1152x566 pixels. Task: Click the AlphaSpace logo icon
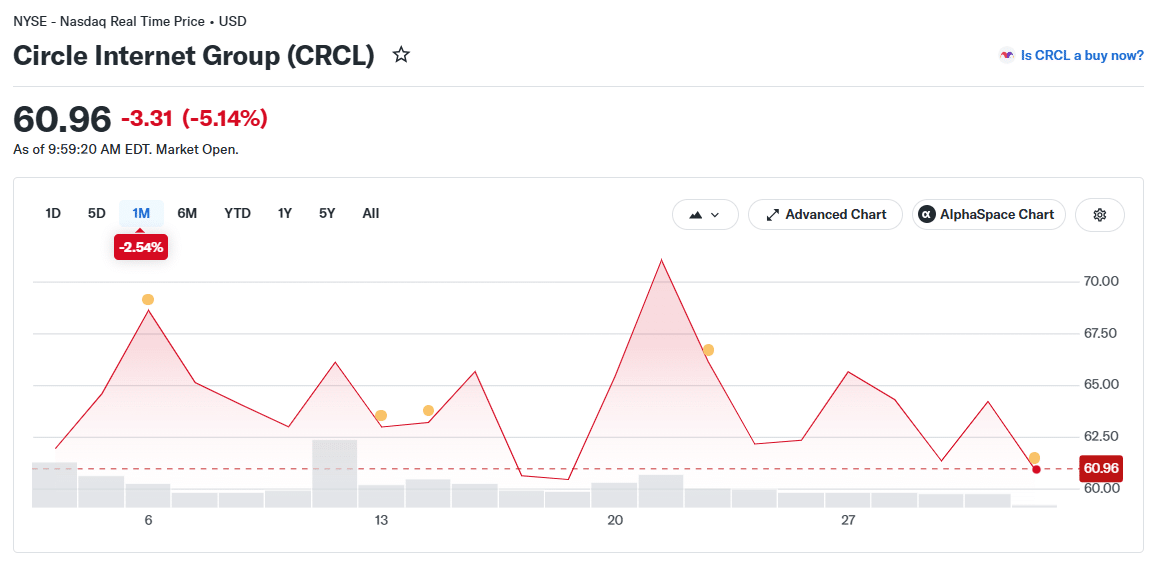[x=927, y=215]
